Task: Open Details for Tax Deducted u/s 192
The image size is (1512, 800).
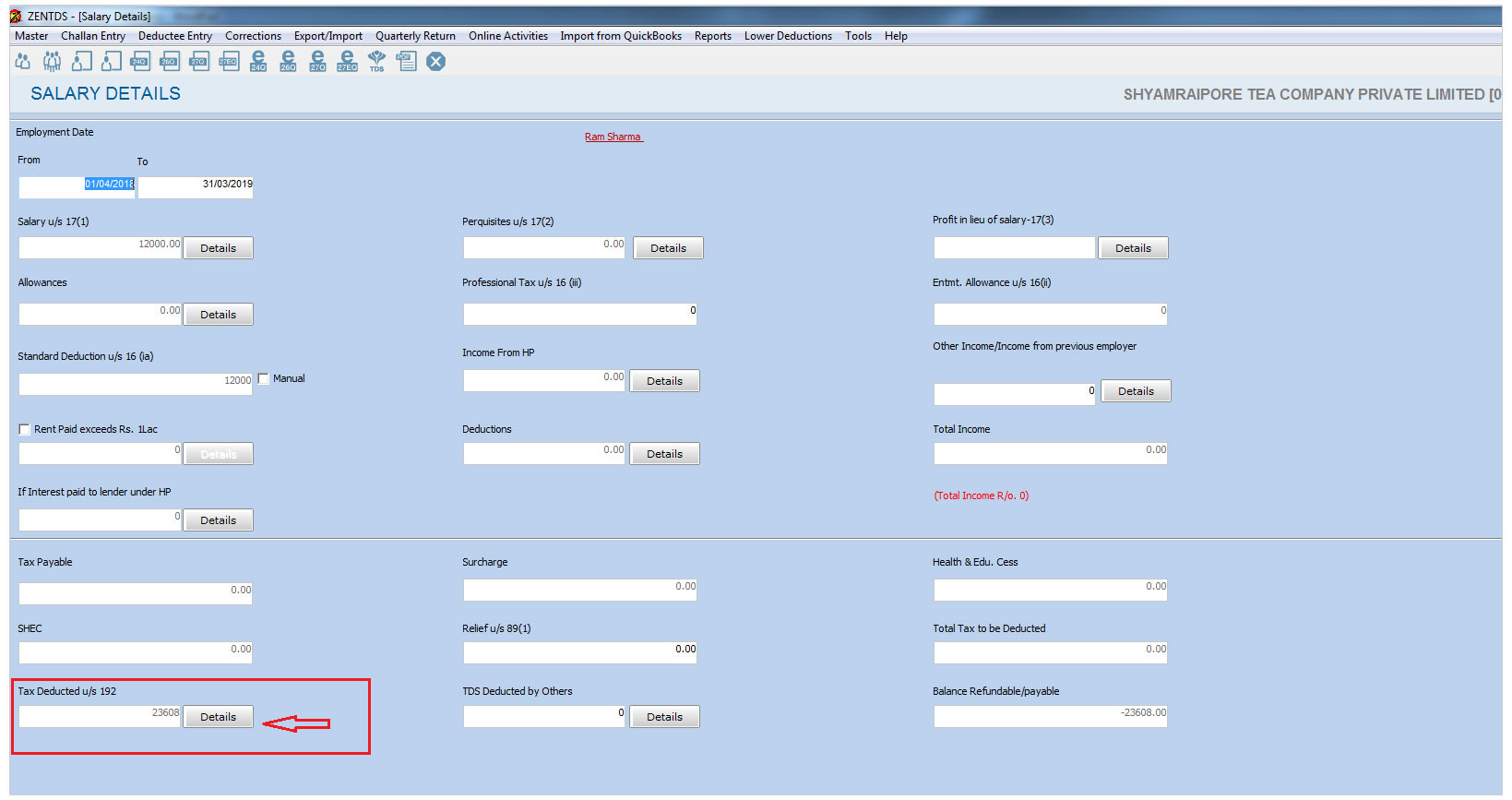Action: click(219, 717)
